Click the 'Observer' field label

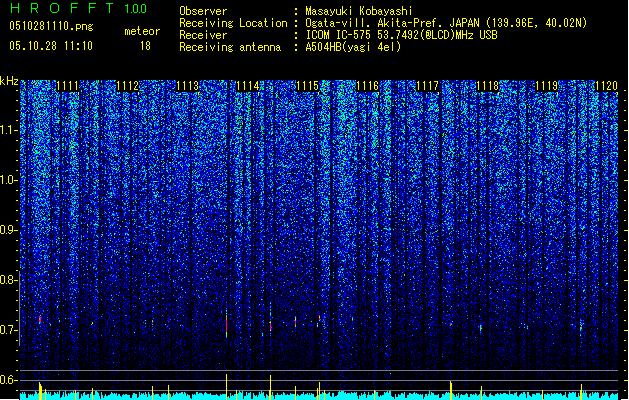(203, 11)
